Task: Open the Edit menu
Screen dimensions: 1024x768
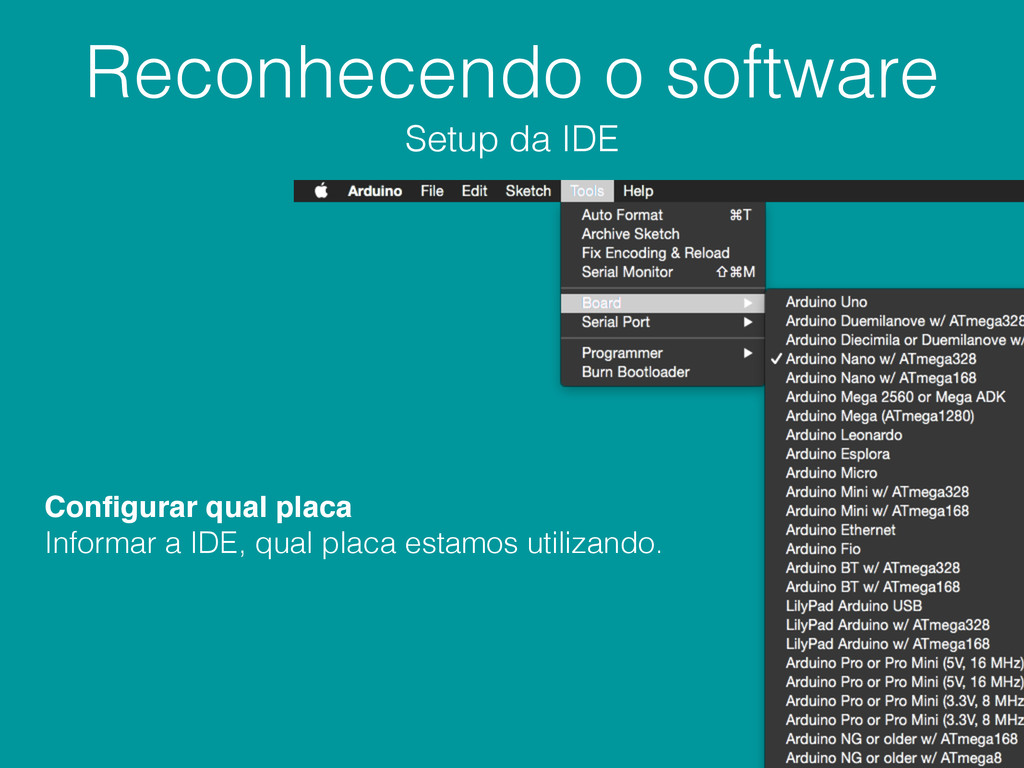Action: coord(474,191)
